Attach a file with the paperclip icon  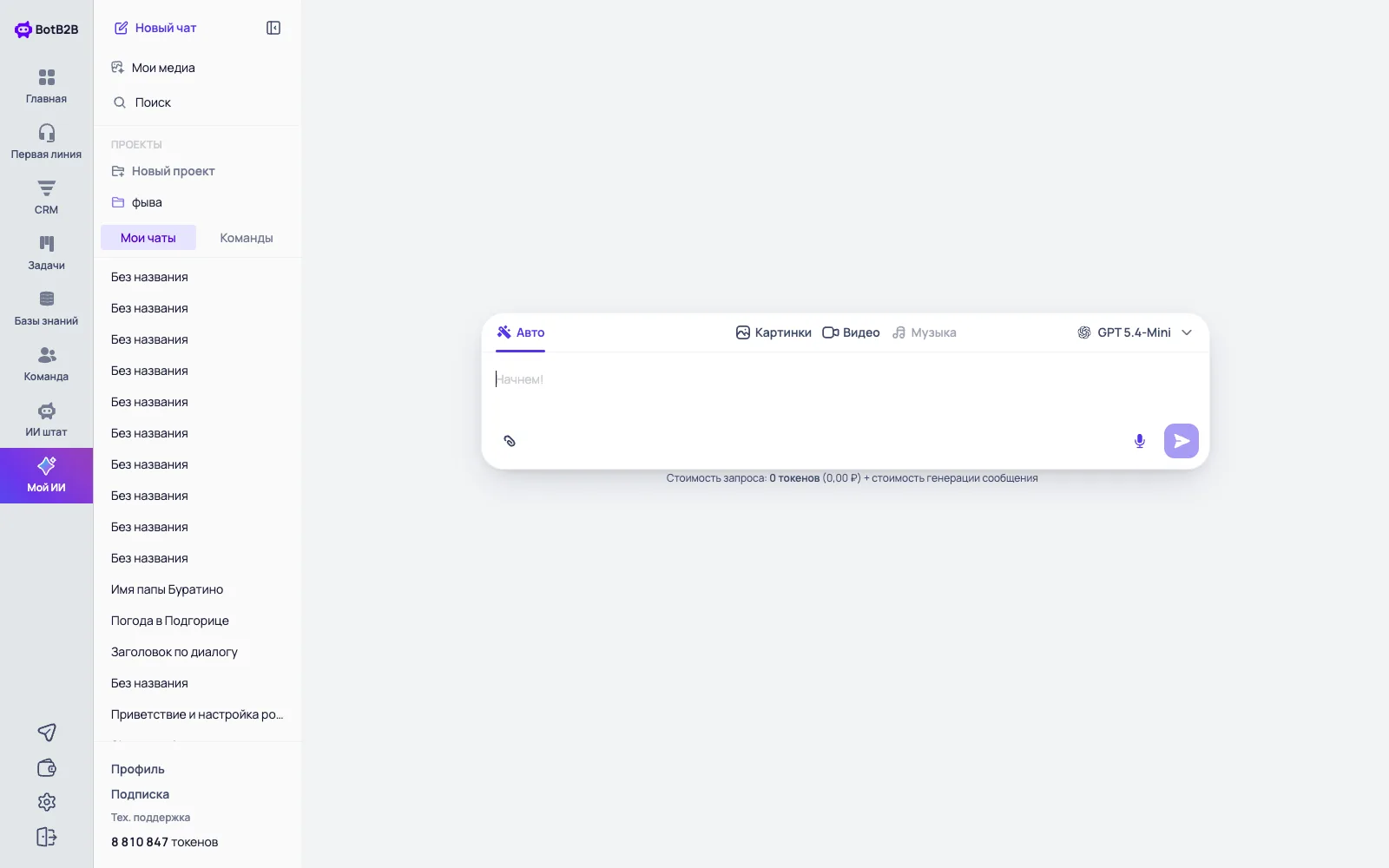[x=510, y=441]
